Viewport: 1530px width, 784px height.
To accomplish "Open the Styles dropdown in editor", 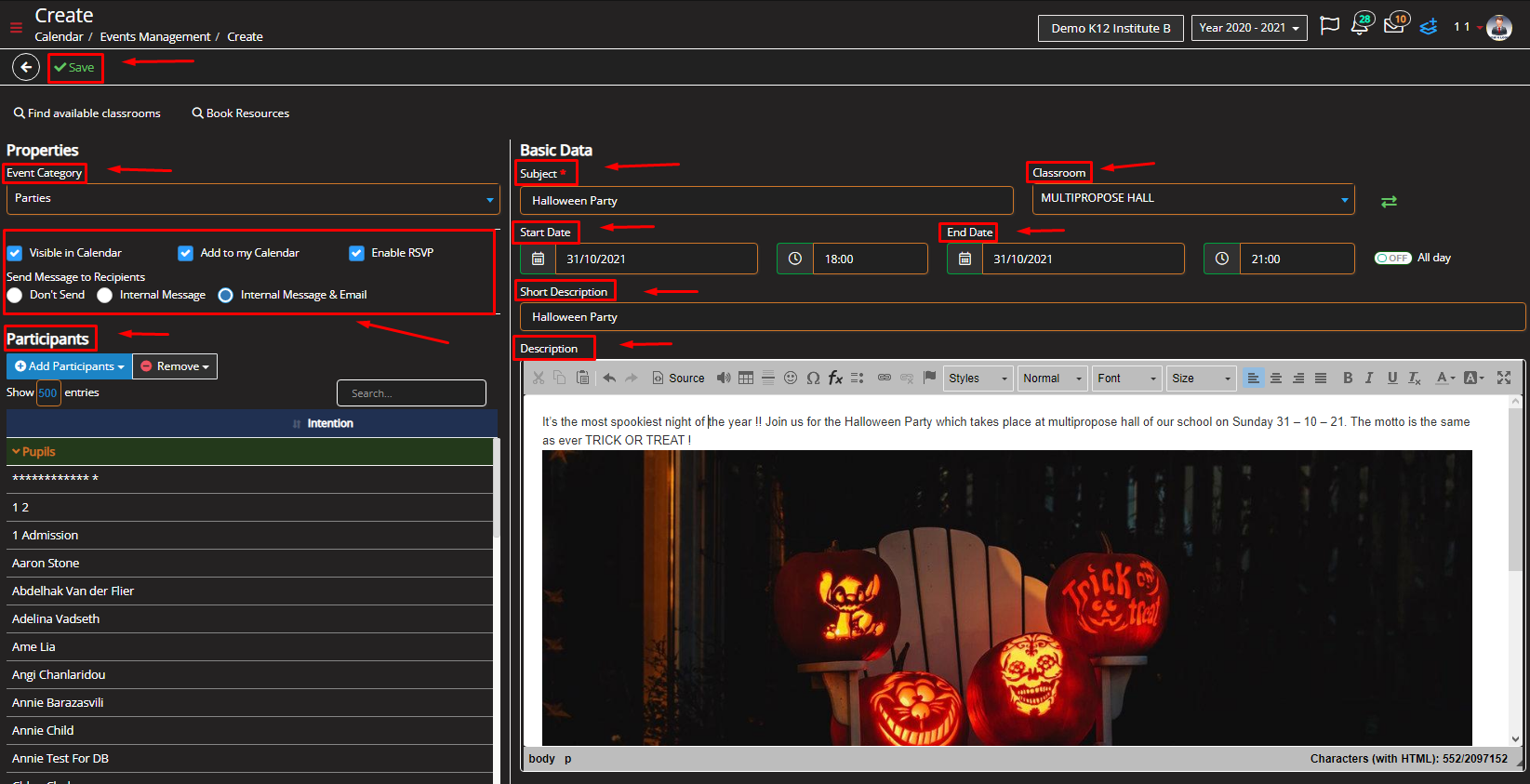I will tap(978, 378).
